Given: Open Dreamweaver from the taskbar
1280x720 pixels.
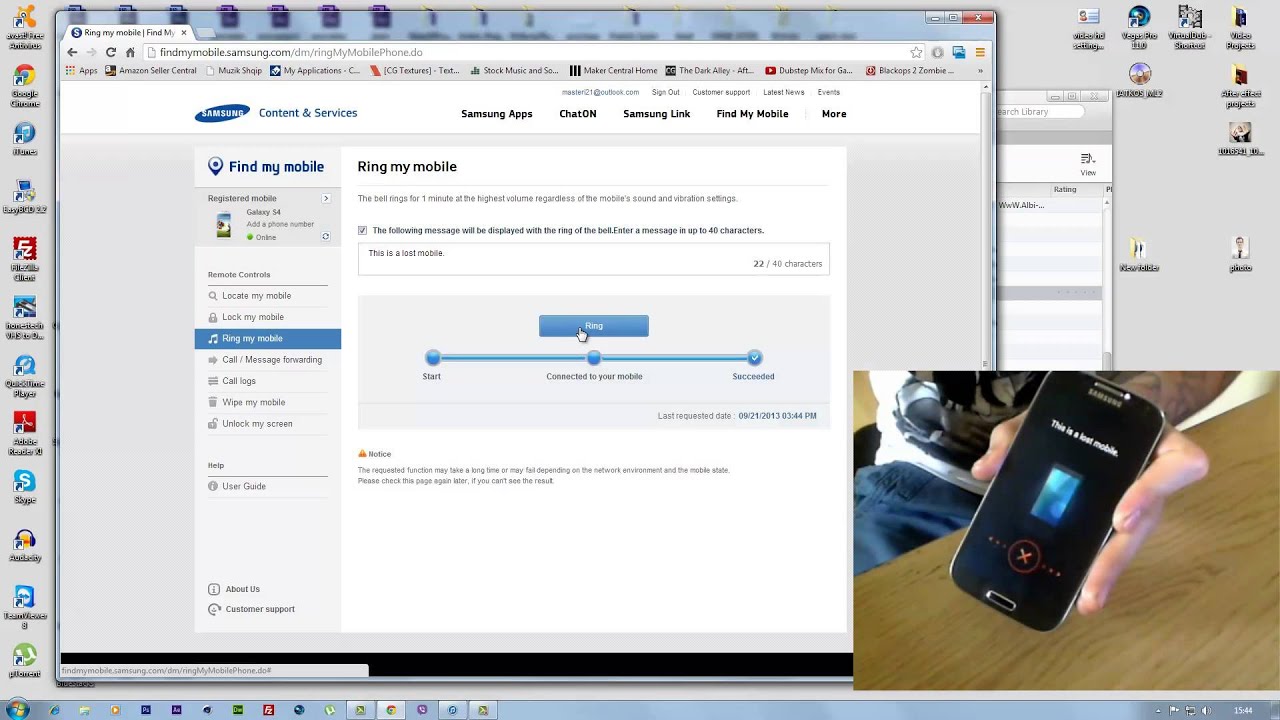Looking at the screenshot, I should pyautogui.click(x=238, y=710).
